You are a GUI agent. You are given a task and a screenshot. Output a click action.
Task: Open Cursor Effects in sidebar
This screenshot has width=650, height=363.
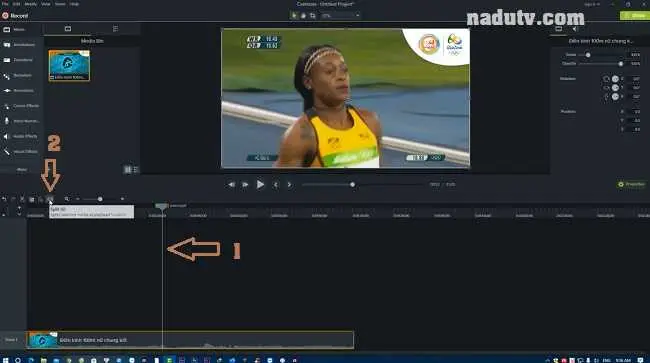[21, 106]
